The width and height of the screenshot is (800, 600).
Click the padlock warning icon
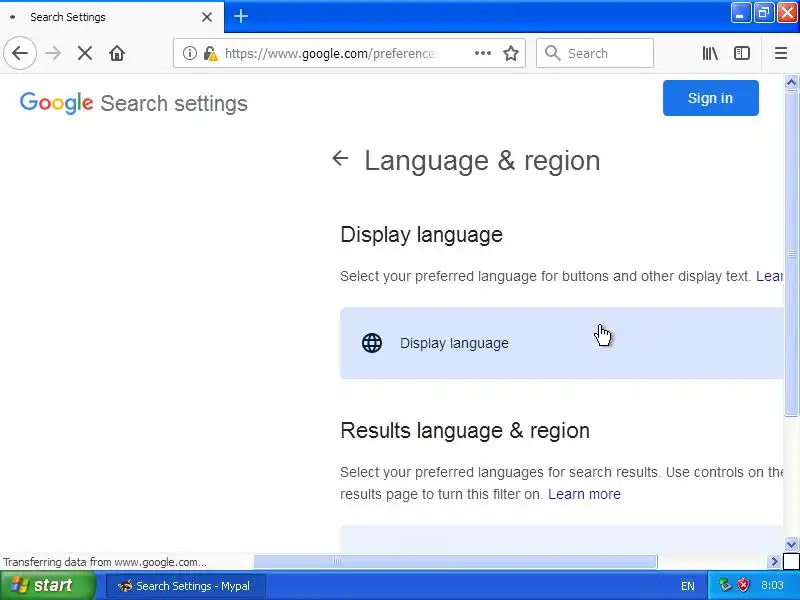pos(210,53)
